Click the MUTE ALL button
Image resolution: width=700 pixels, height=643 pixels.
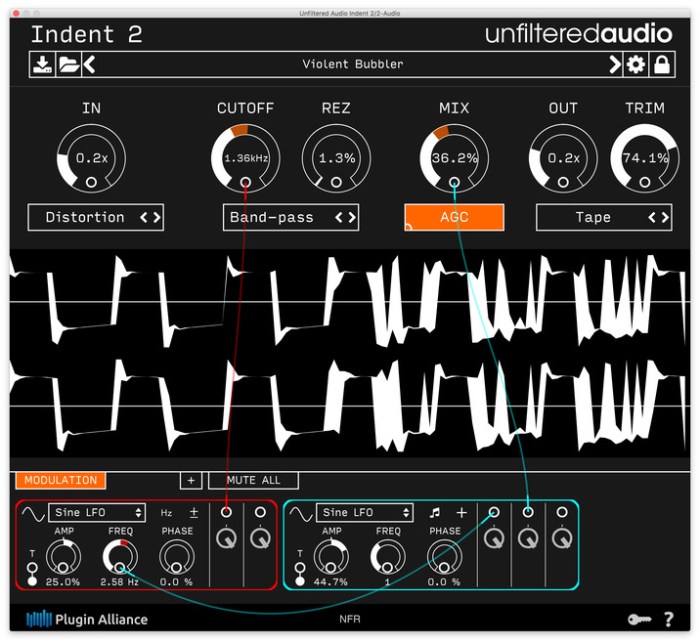[x=253, y=480]
